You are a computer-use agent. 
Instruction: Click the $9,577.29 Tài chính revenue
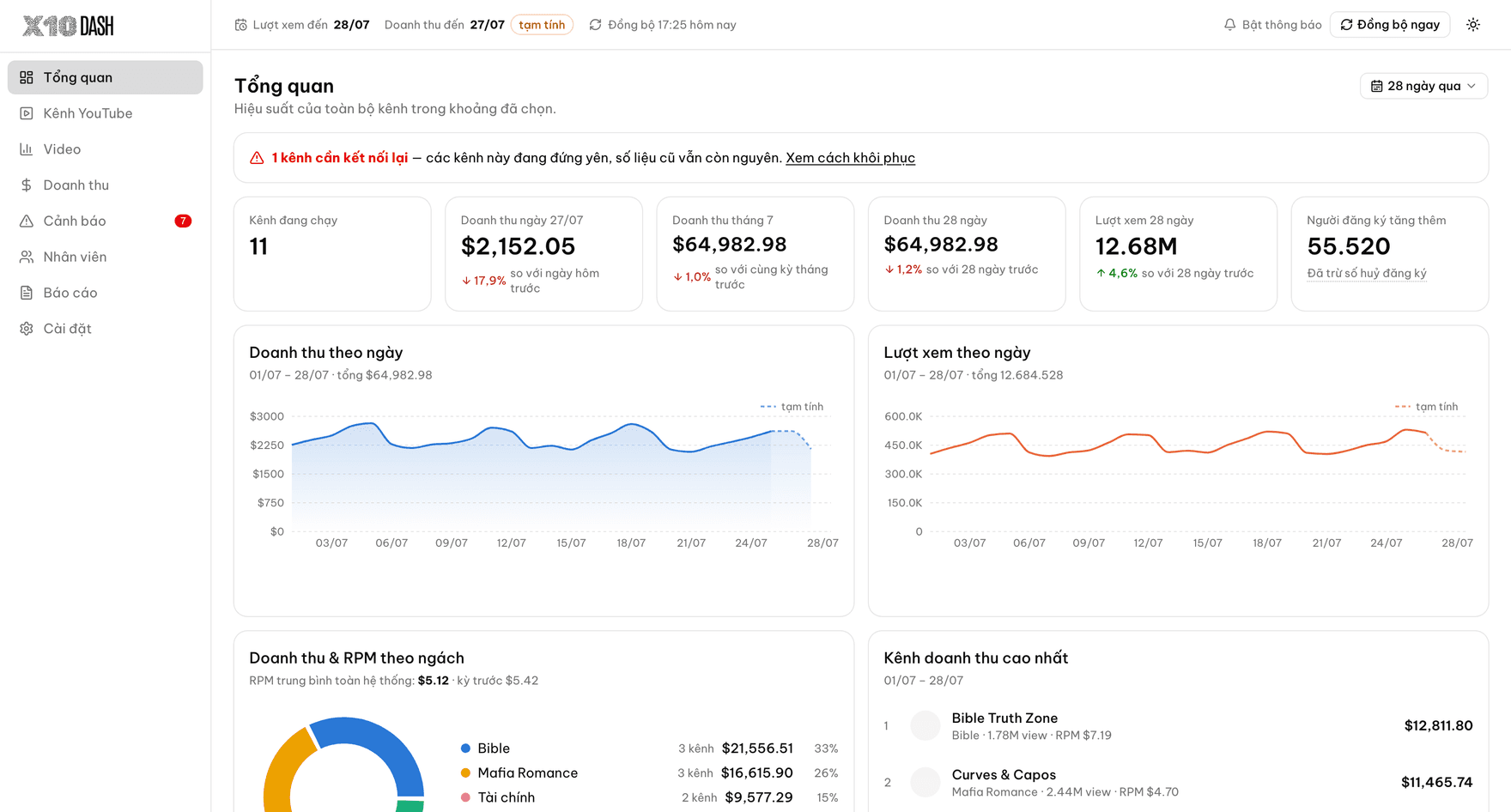click(759, 797)
